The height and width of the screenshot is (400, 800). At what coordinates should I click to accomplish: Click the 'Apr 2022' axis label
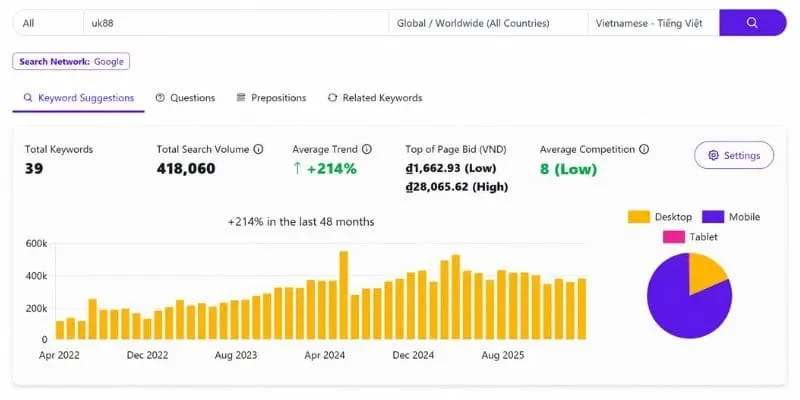59,355
